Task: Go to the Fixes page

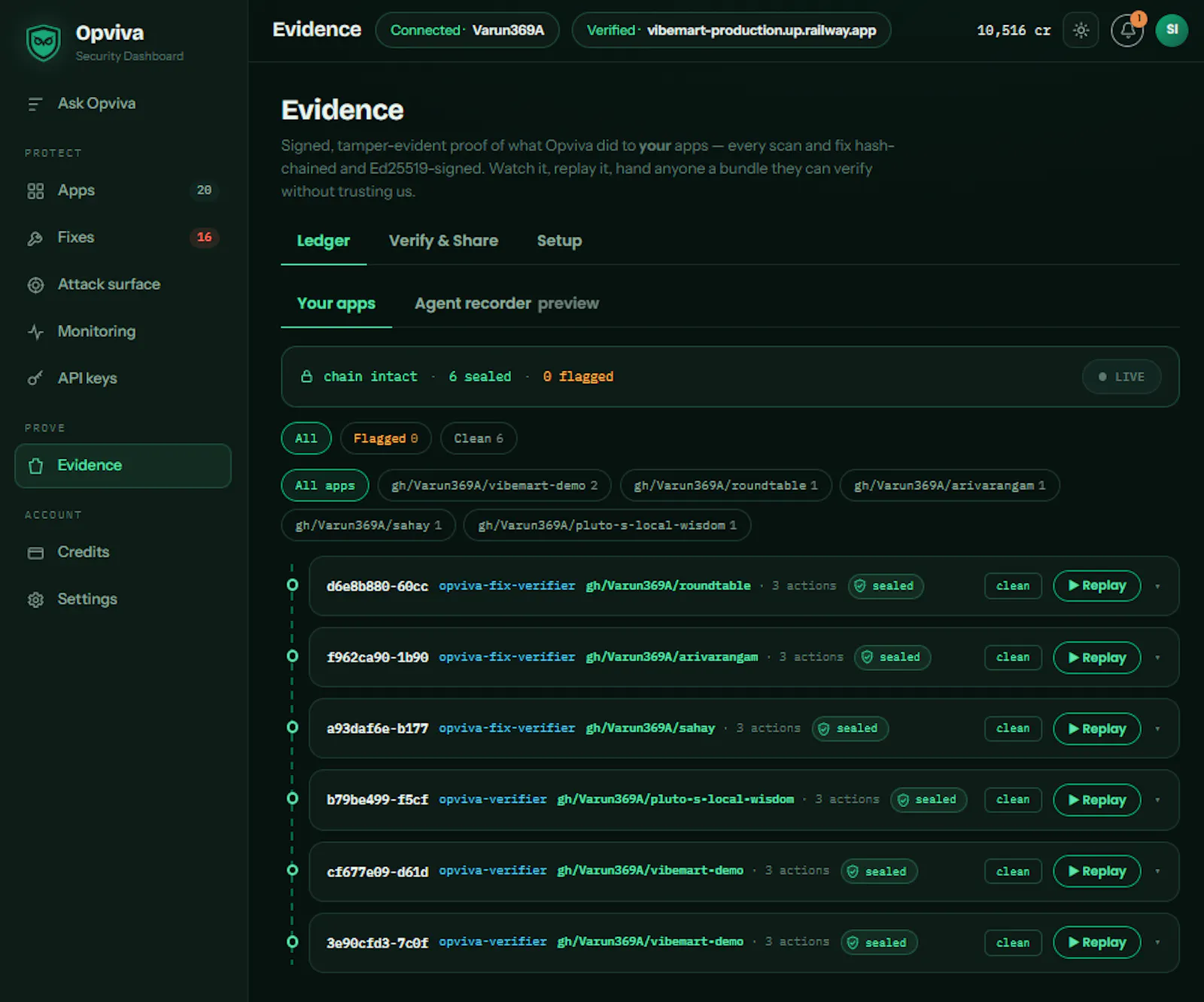Action: click(122, 238)
